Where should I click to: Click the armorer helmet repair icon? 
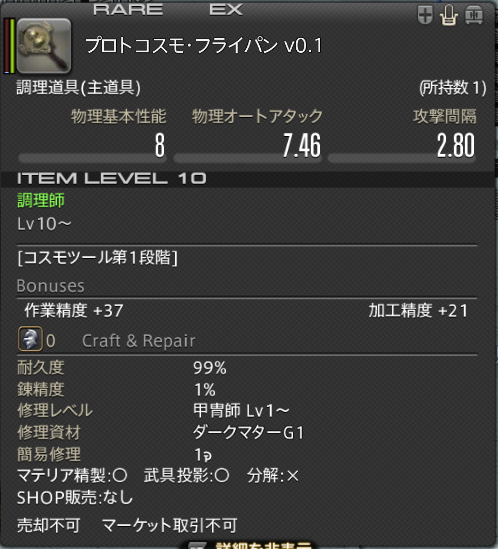(x=30, y=339)
